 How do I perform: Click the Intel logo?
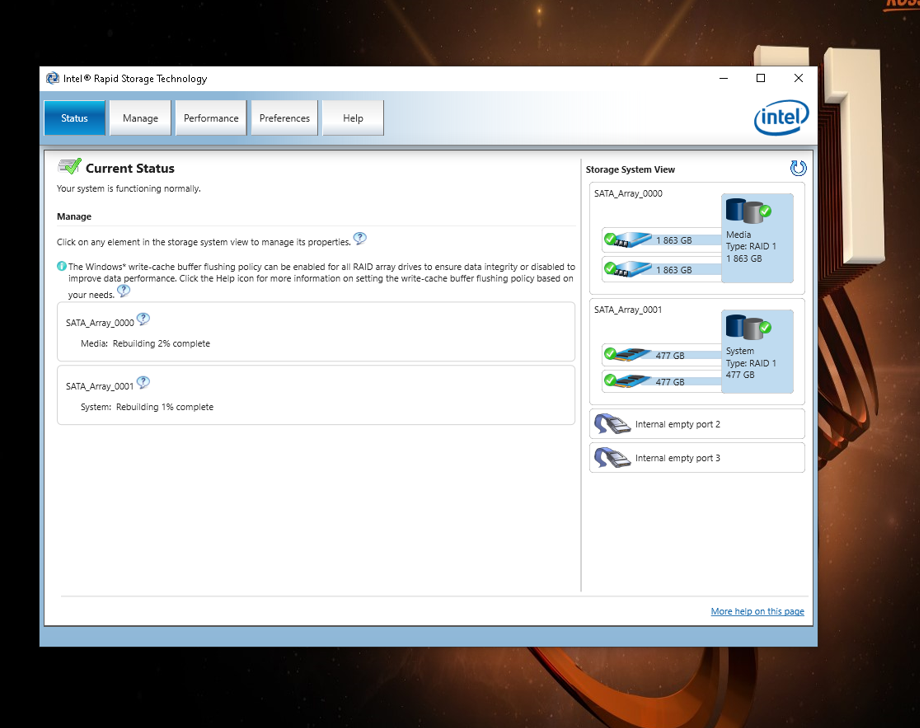click(781, 117)
